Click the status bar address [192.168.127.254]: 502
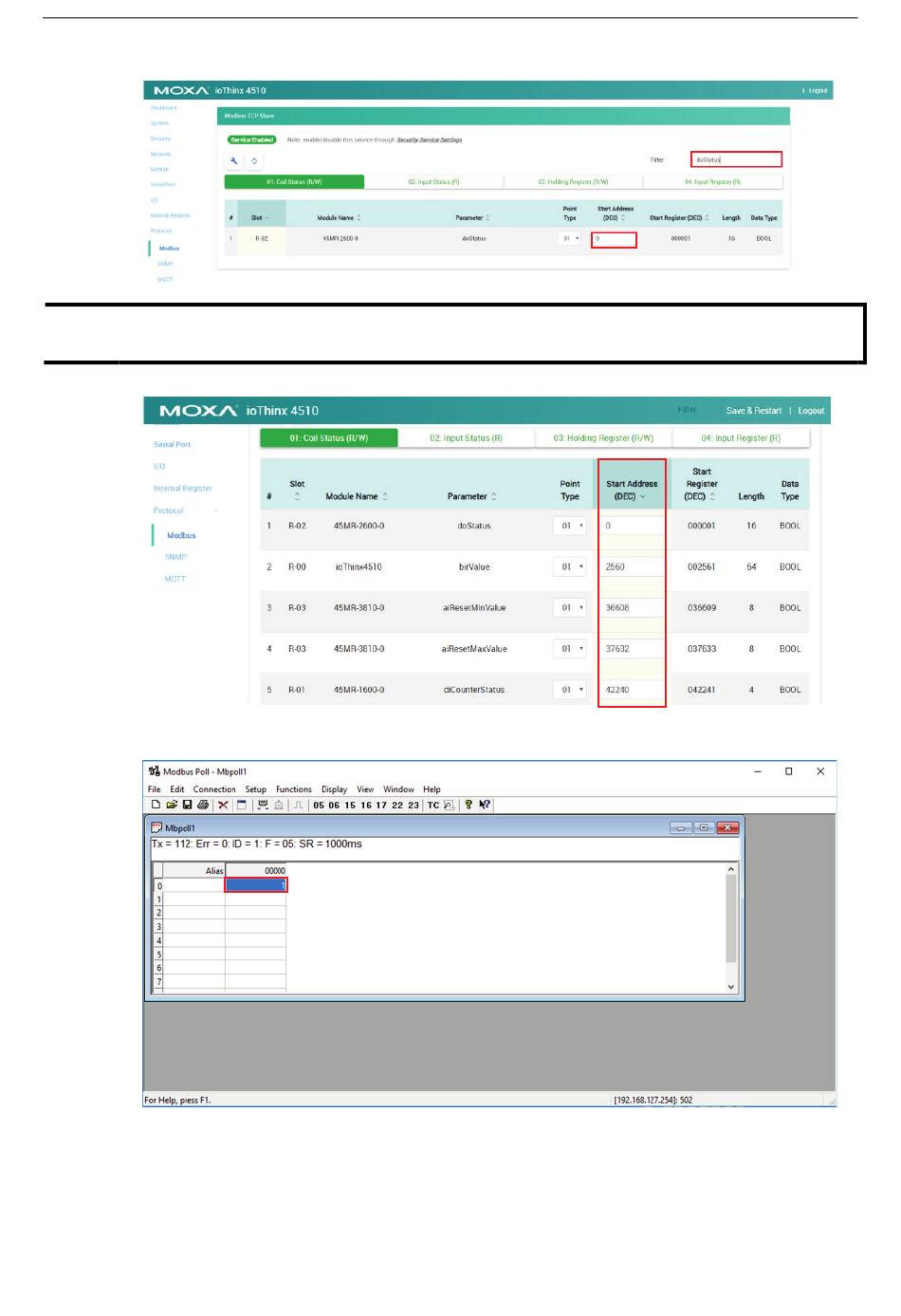This screenshot has height=1316, width=901. point(653,1101)
